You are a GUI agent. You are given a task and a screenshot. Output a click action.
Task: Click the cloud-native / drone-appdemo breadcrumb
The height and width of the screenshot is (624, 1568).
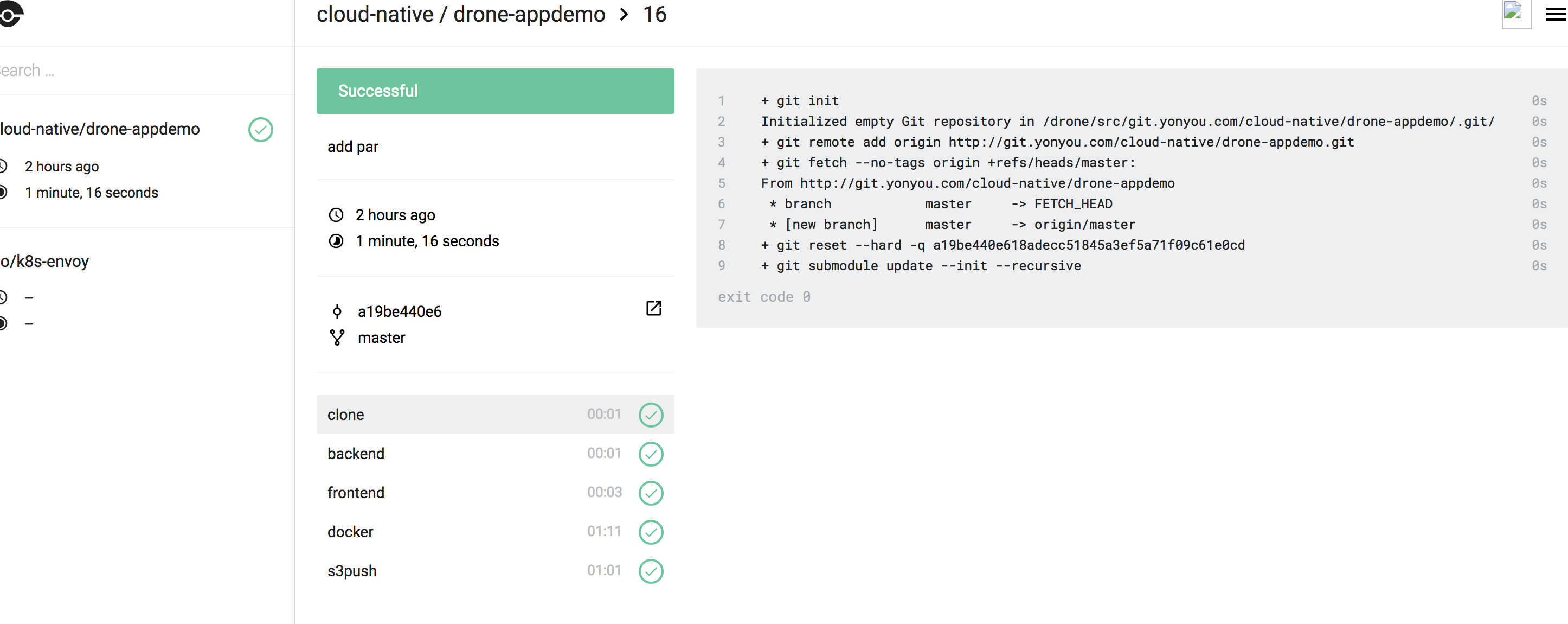tap(461, 15)
